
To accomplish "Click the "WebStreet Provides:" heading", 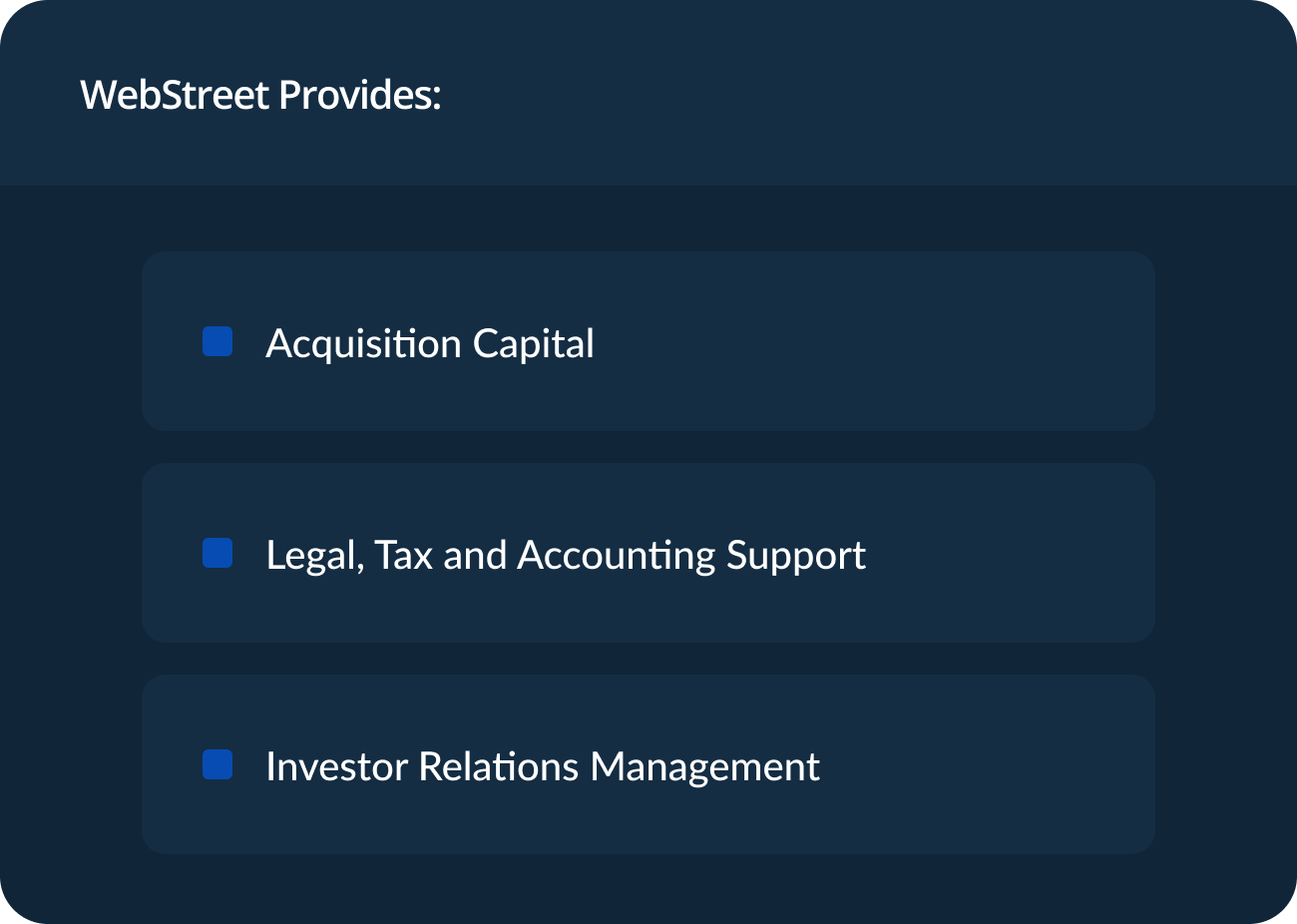I will [260, 95].
